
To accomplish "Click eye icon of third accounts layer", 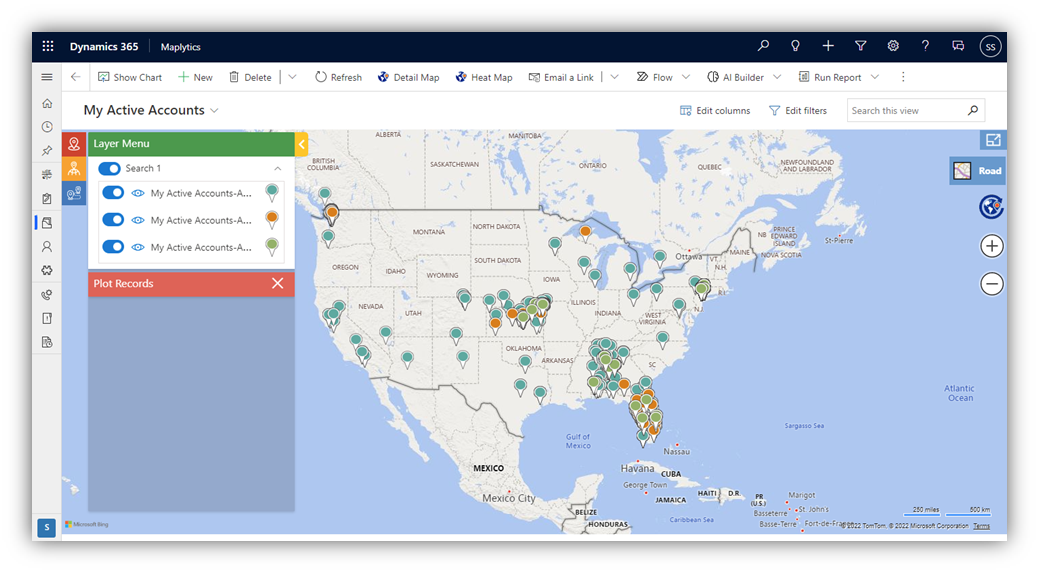I will 138,247.
